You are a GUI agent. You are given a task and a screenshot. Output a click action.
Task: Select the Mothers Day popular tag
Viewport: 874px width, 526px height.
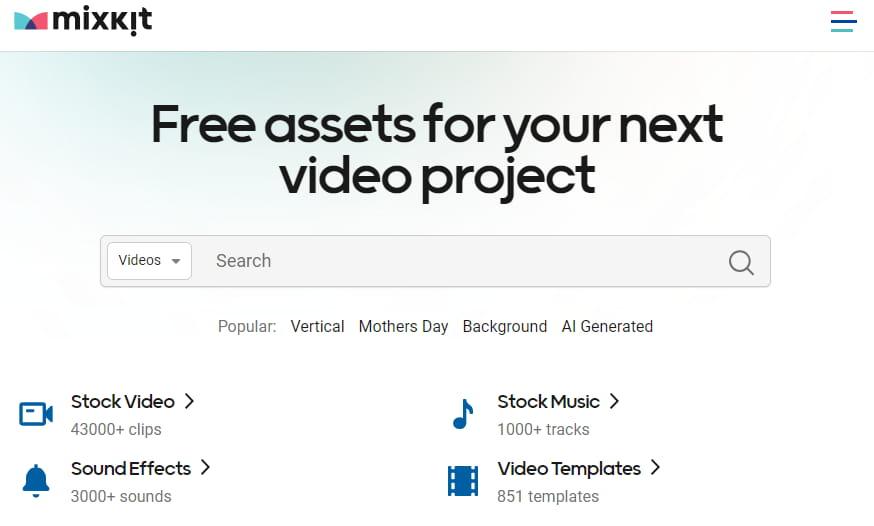(403, 326)
